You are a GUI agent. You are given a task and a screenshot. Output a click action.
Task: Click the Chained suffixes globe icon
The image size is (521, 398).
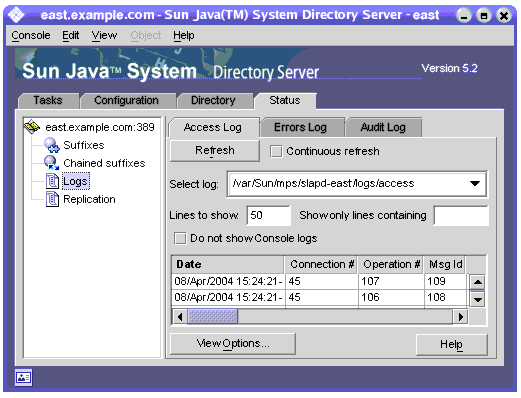point(52,163)
